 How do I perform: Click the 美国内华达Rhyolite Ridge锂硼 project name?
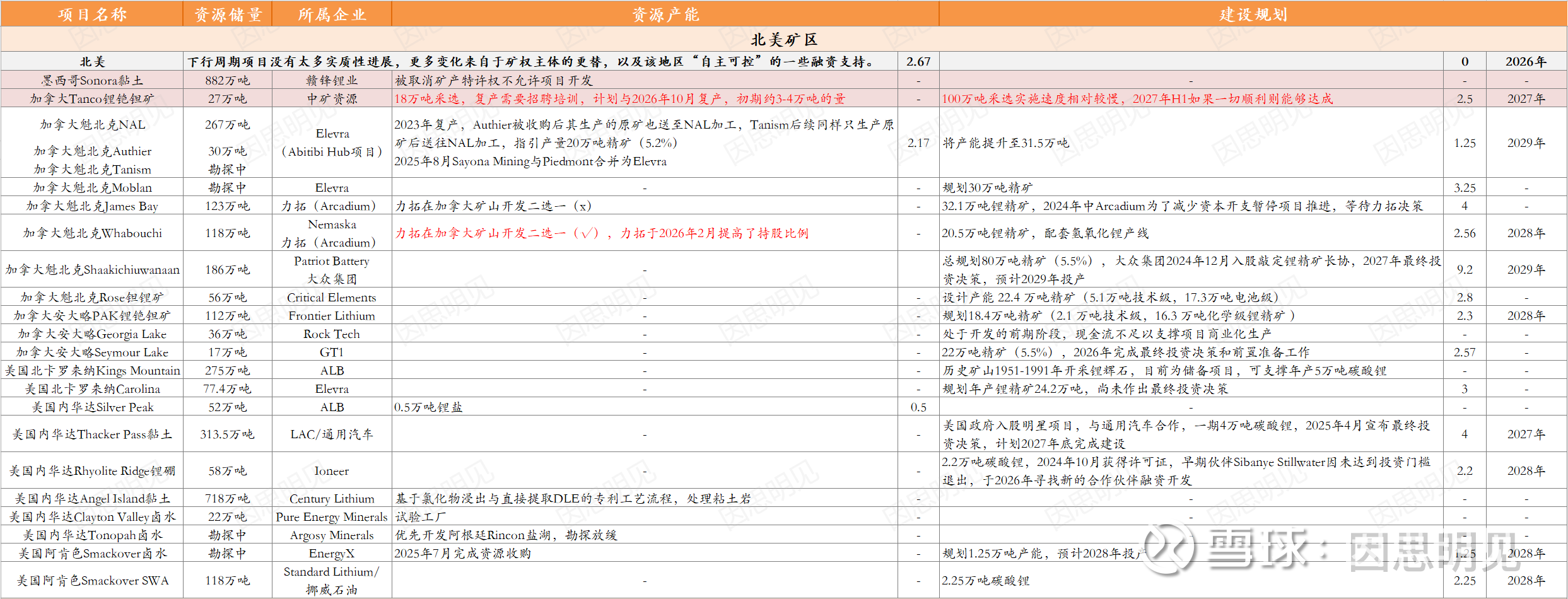[x=92, y=470]
